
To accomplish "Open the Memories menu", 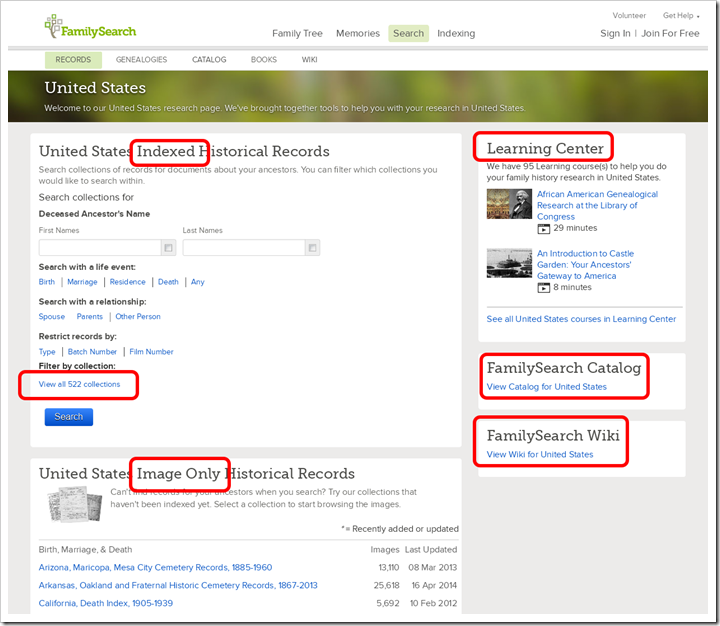I will 358,34.
